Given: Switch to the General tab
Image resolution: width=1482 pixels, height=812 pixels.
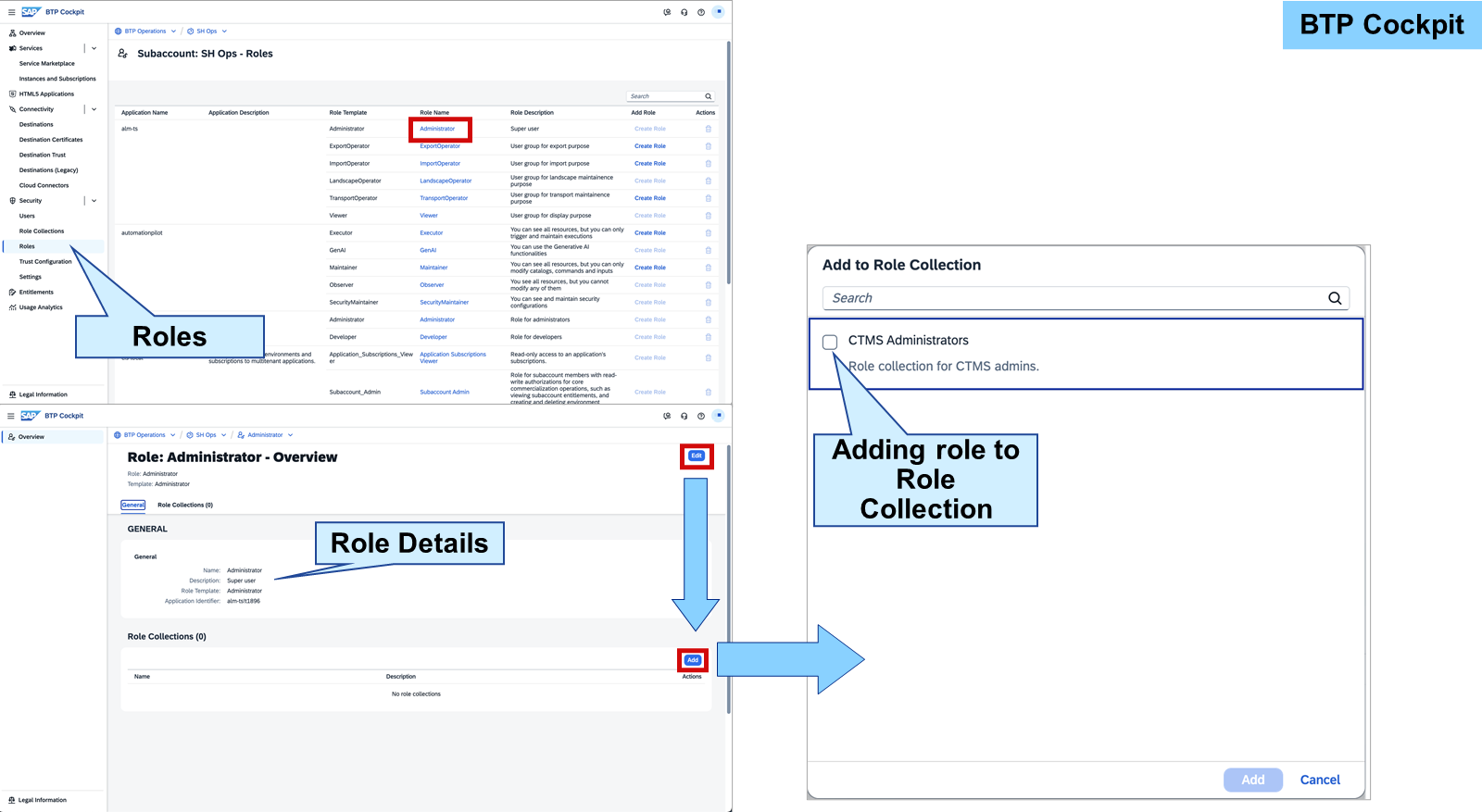Looking at the screenshot, I should (x=133, y=506).
